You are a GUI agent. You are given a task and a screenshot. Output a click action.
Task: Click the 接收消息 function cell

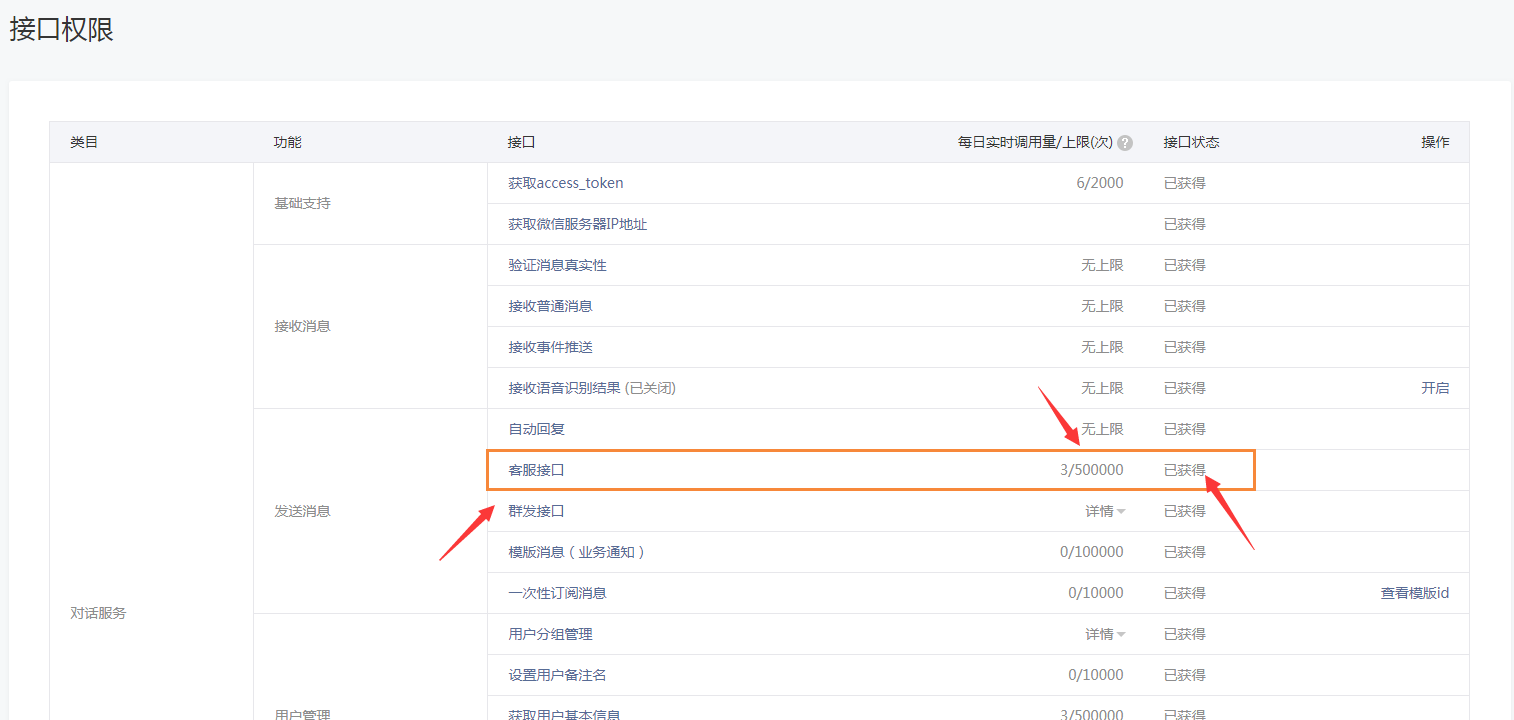302,326
